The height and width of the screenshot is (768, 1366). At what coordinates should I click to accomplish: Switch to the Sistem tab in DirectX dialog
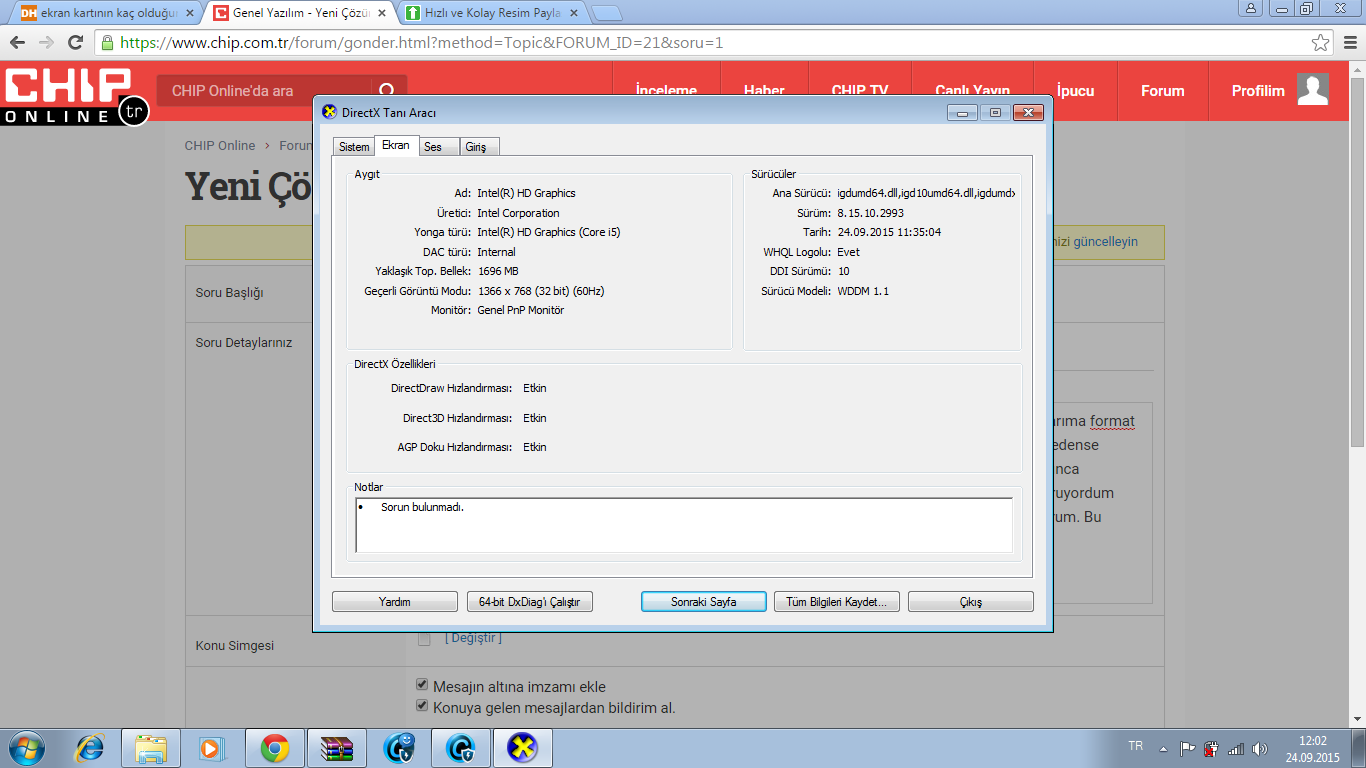point(354,147)
